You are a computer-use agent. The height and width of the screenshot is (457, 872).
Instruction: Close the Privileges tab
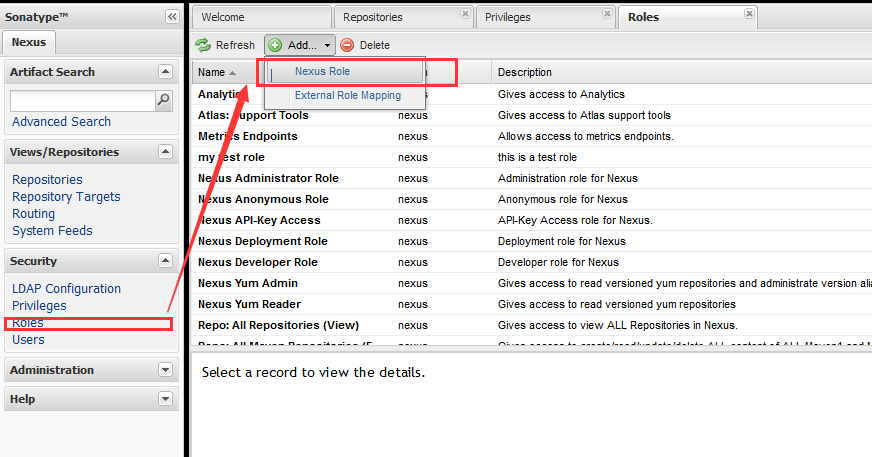tap(607, 13)
